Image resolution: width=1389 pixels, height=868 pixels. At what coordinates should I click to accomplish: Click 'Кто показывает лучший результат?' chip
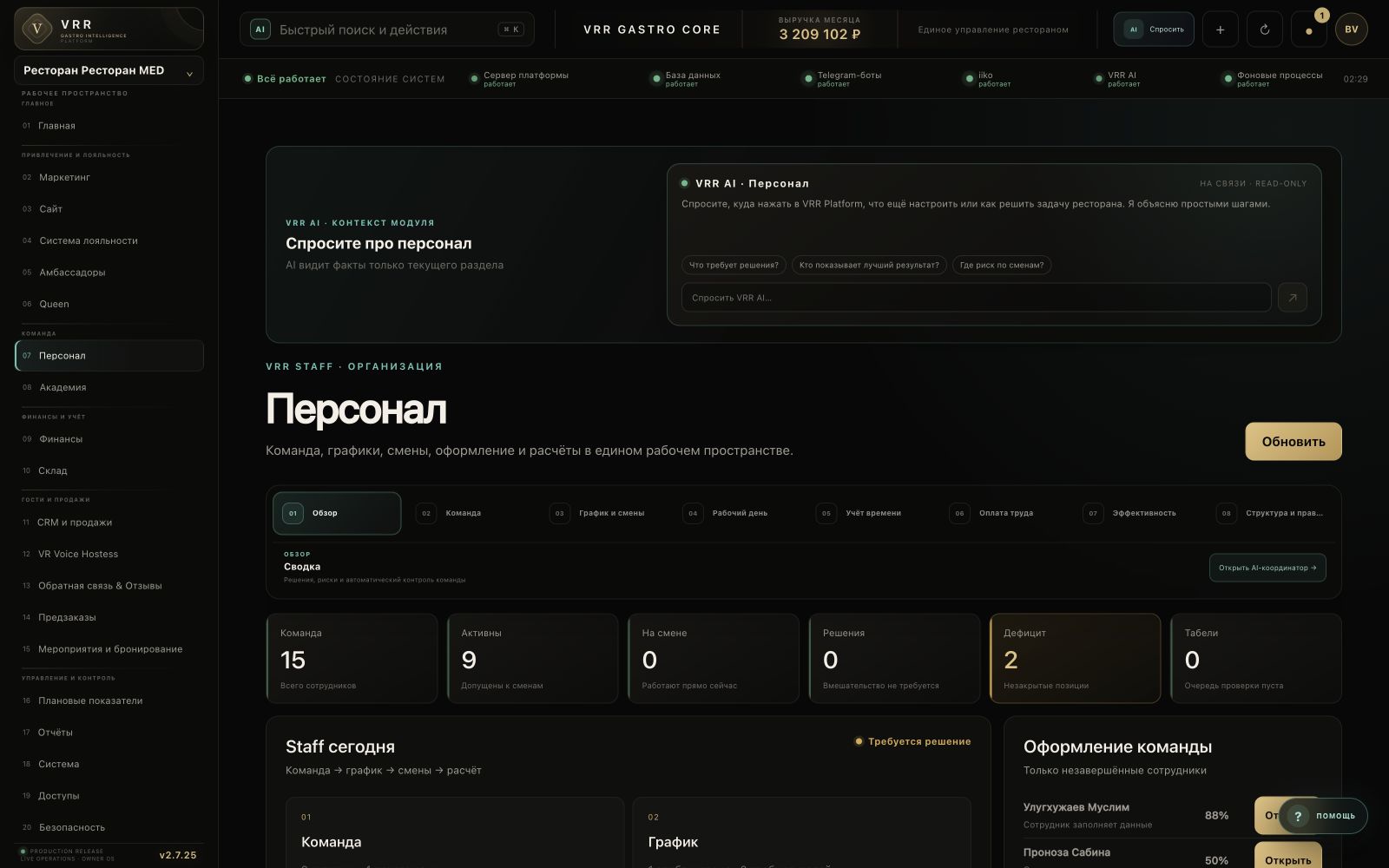(x=869, y=265)
